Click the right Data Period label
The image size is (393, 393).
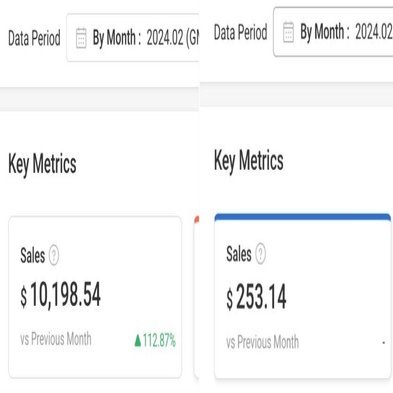click(x=241, y=32)
